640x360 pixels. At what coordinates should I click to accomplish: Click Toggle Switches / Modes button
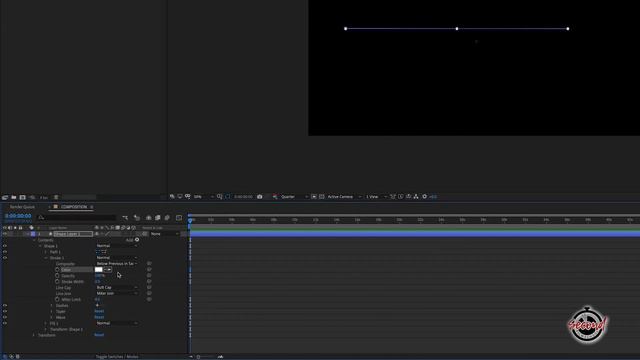point(117,357)
